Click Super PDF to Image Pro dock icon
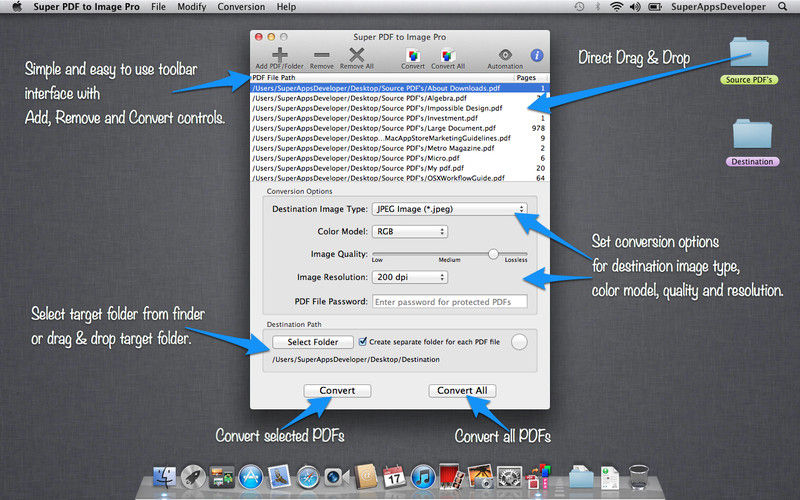800x500 pixels. point(538,478)
